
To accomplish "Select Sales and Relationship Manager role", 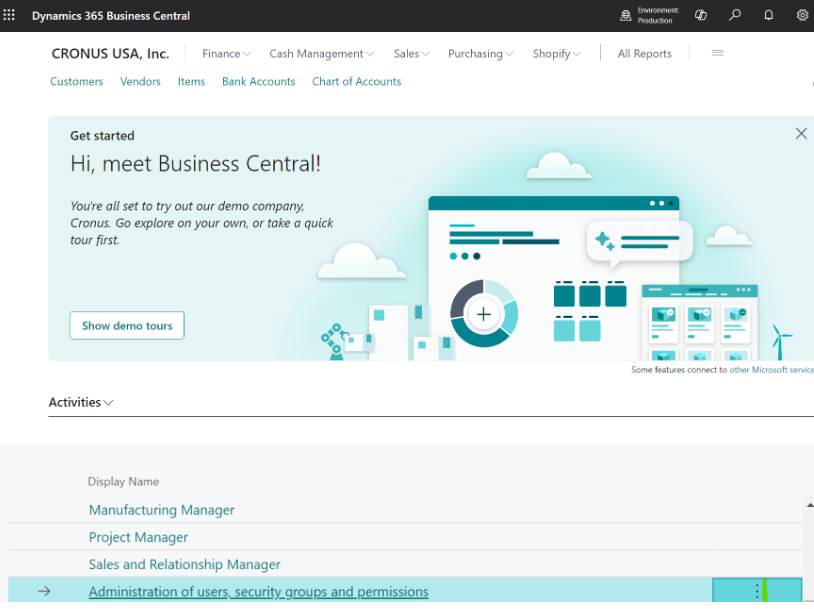I will pyautogui.click(x=184, y=564).
